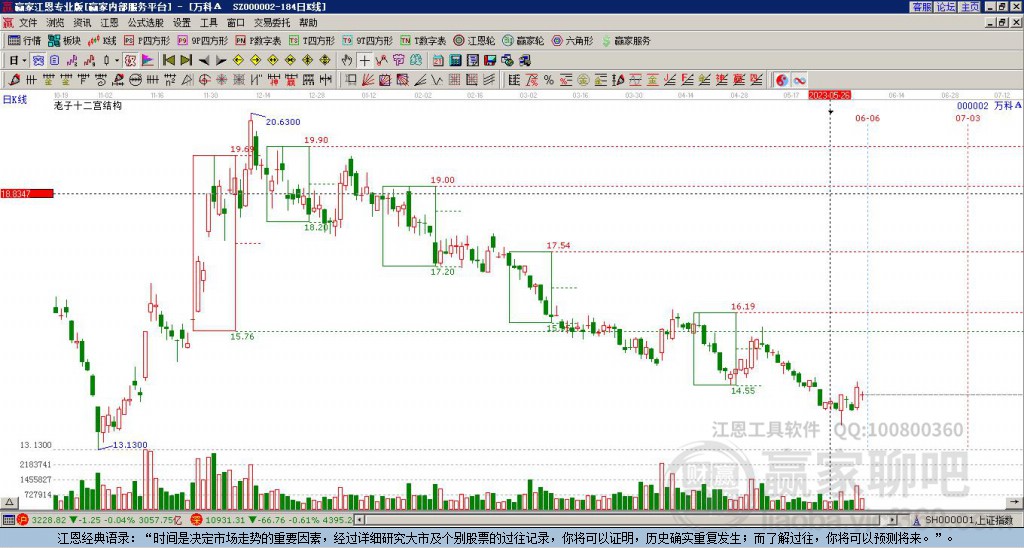Screen dimensions: 1024x548
Task: Select the zigzag wave line tool
Action: [436, 80]
